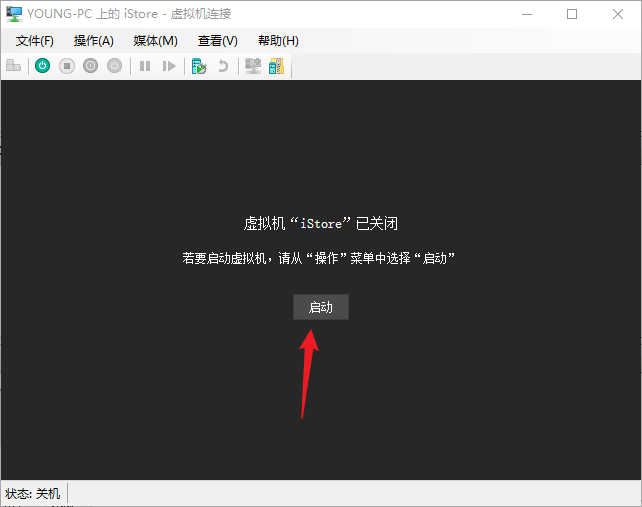
Task: Click the 若要启动虚拟机 instruction text
Action: [319, 258]
